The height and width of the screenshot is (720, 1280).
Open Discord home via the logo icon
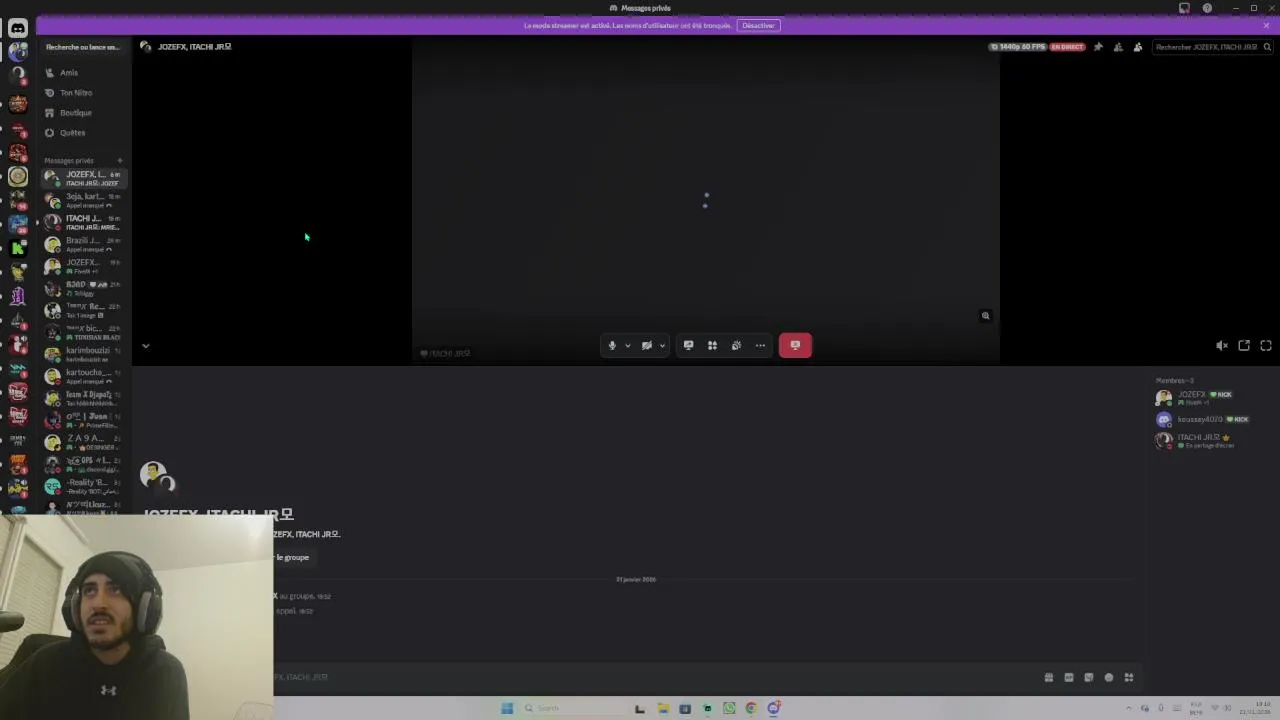[x=18, y=28]
